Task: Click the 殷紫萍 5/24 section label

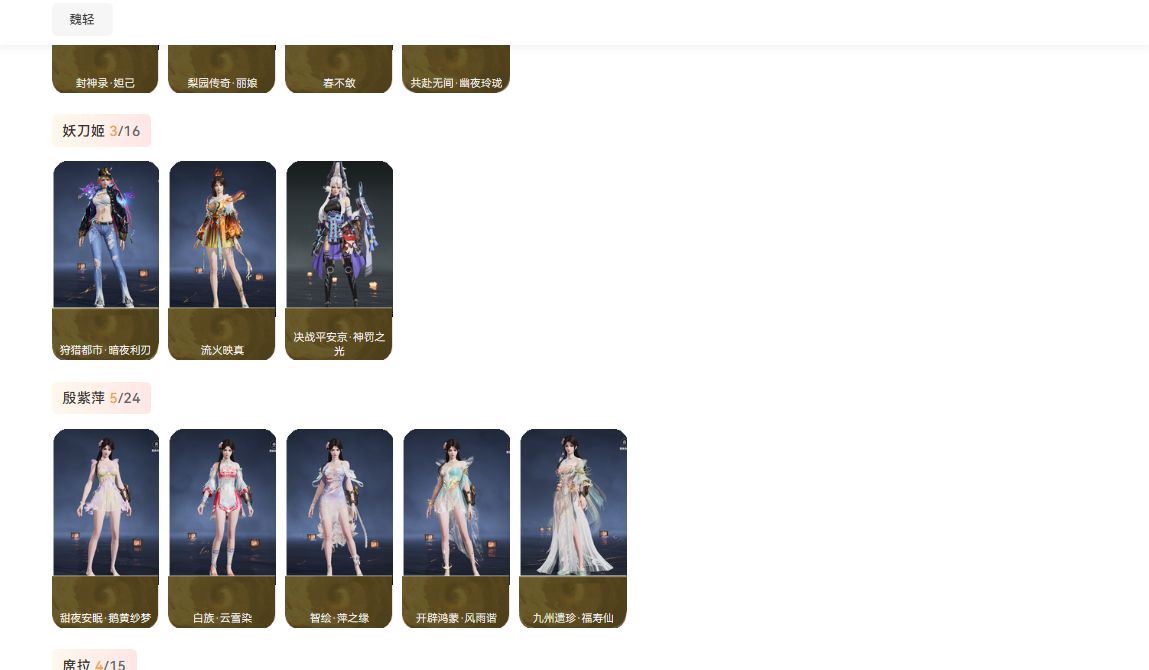Action: pos(101,398)
